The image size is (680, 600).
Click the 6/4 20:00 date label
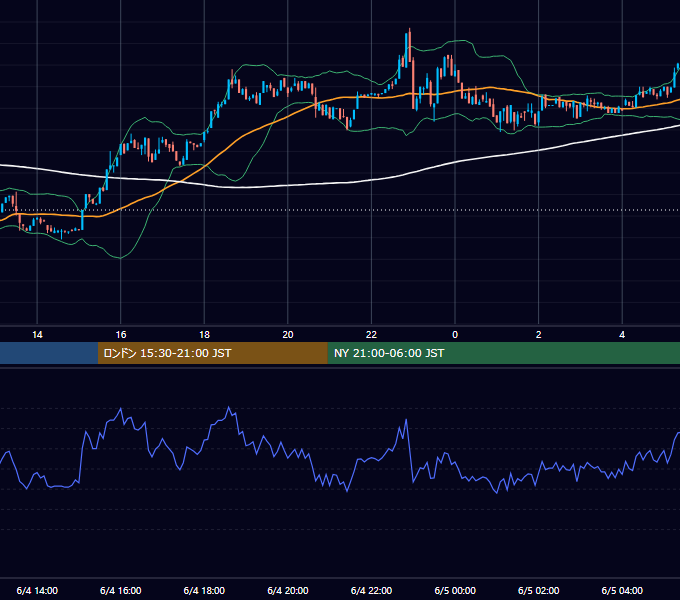[288, 590]
